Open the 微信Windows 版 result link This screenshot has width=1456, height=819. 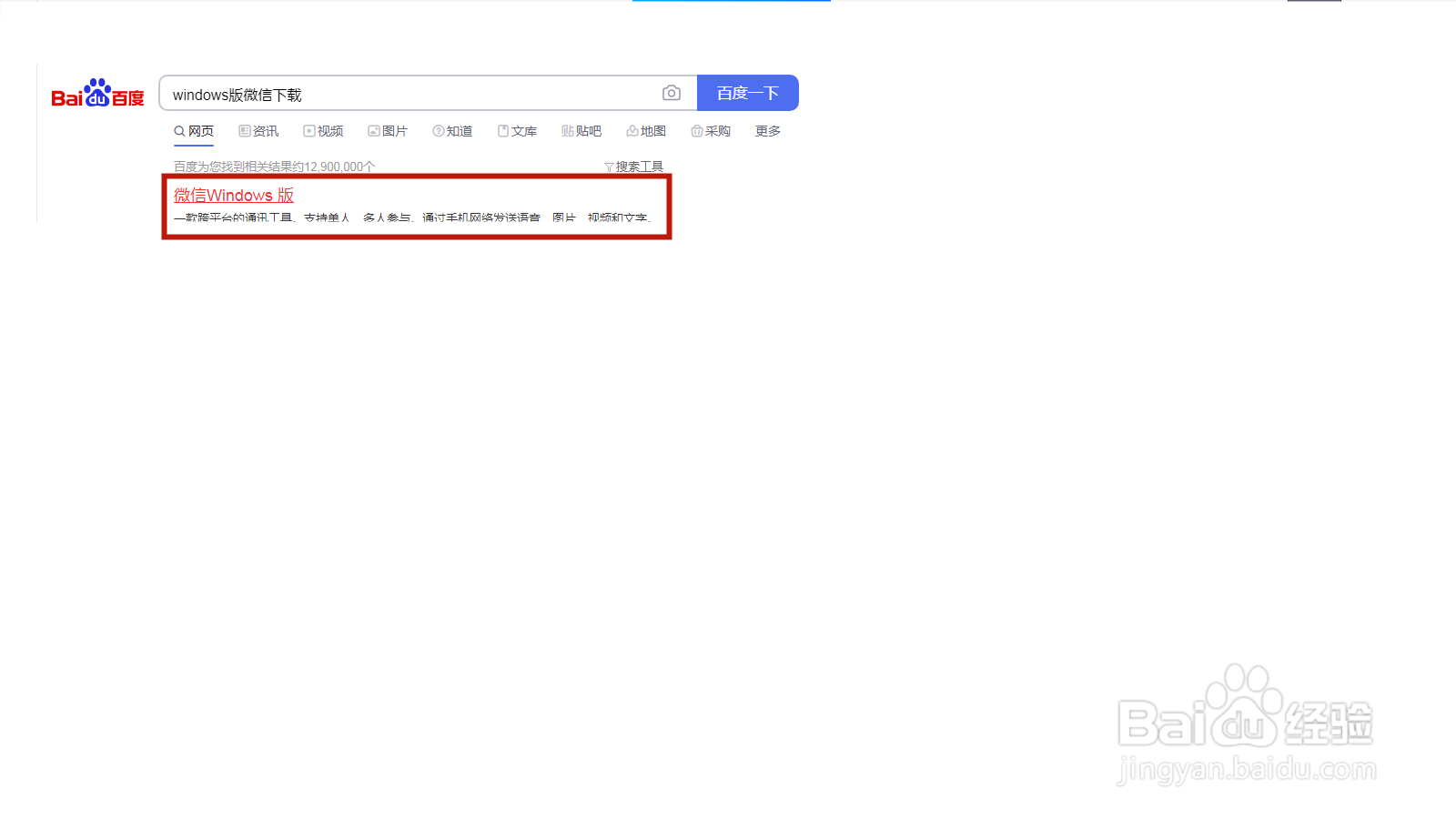[x=234, y=196]
